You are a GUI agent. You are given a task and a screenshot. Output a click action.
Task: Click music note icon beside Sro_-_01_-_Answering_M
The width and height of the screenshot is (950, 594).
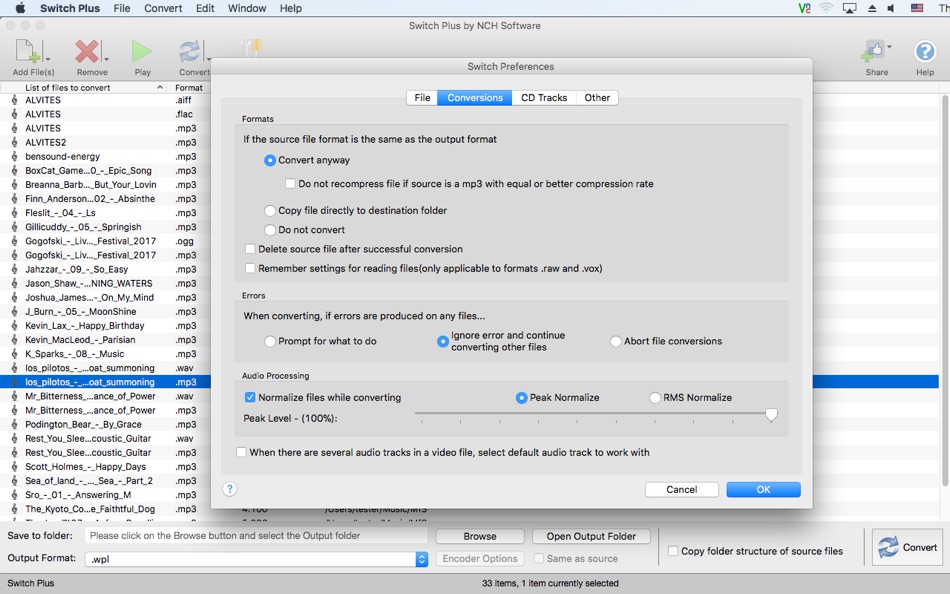pos(14,495)
